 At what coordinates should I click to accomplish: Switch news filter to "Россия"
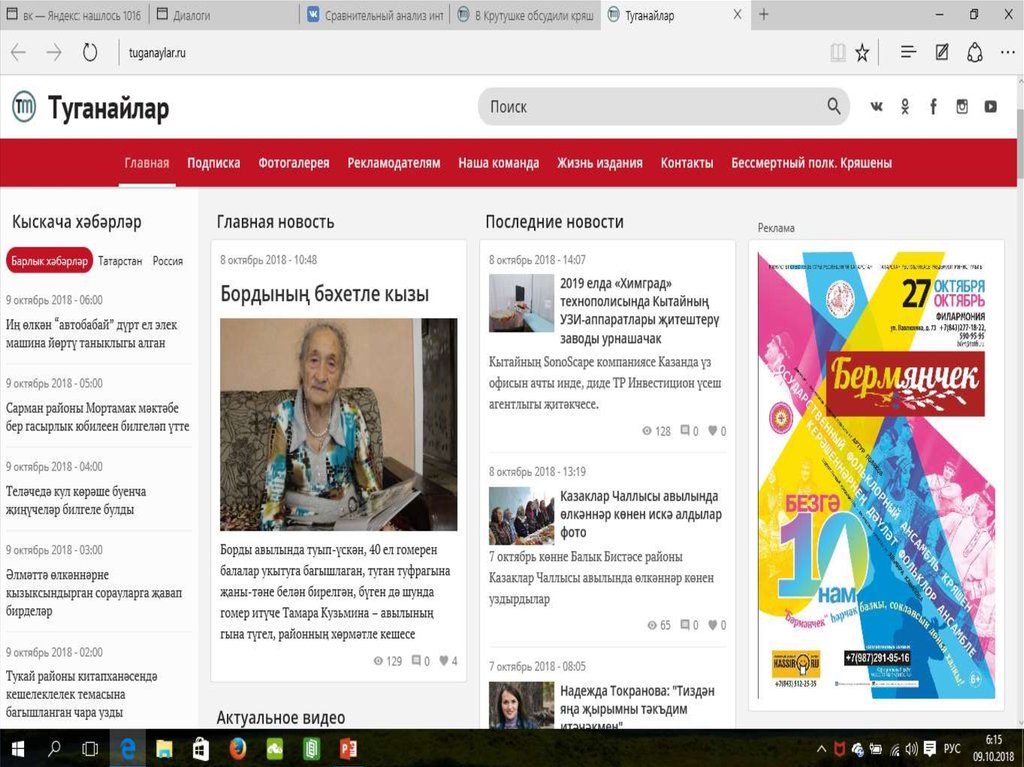pyautogui.click(x=168, y=261)
